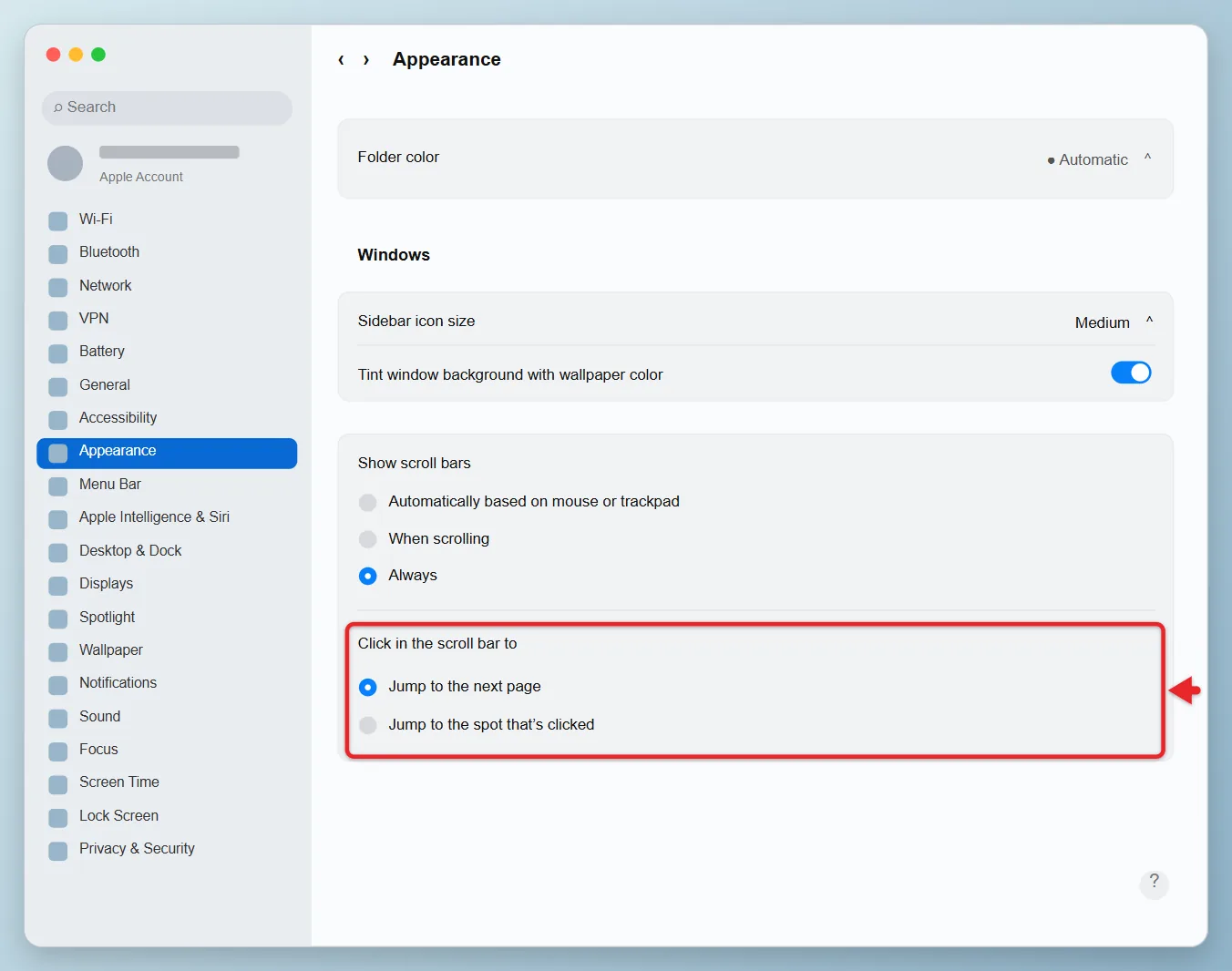Choose Always for showing scroll bars
The image size is (1232, 971).
368,576
